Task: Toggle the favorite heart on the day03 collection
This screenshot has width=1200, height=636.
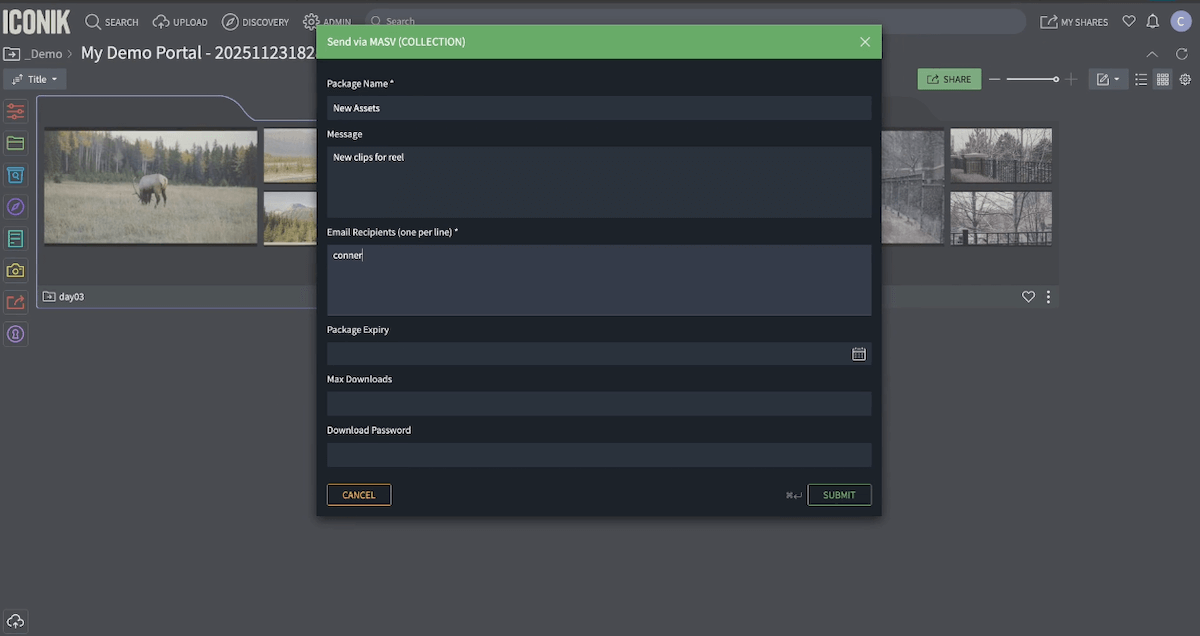Action: click(x=1028, y=296)
